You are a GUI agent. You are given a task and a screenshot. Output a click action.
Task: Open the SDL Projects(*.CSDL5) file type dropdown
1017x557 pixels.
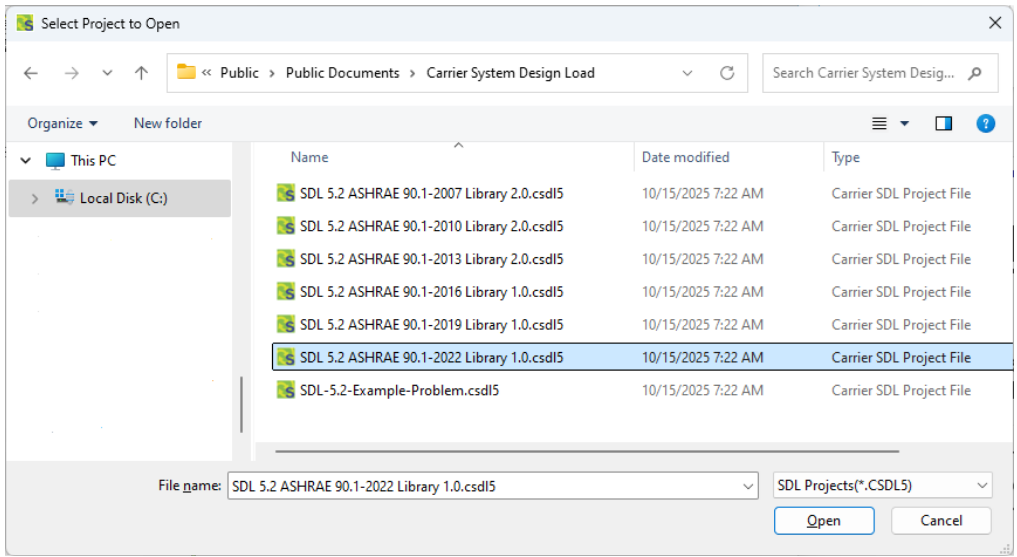tap(882, 485)
